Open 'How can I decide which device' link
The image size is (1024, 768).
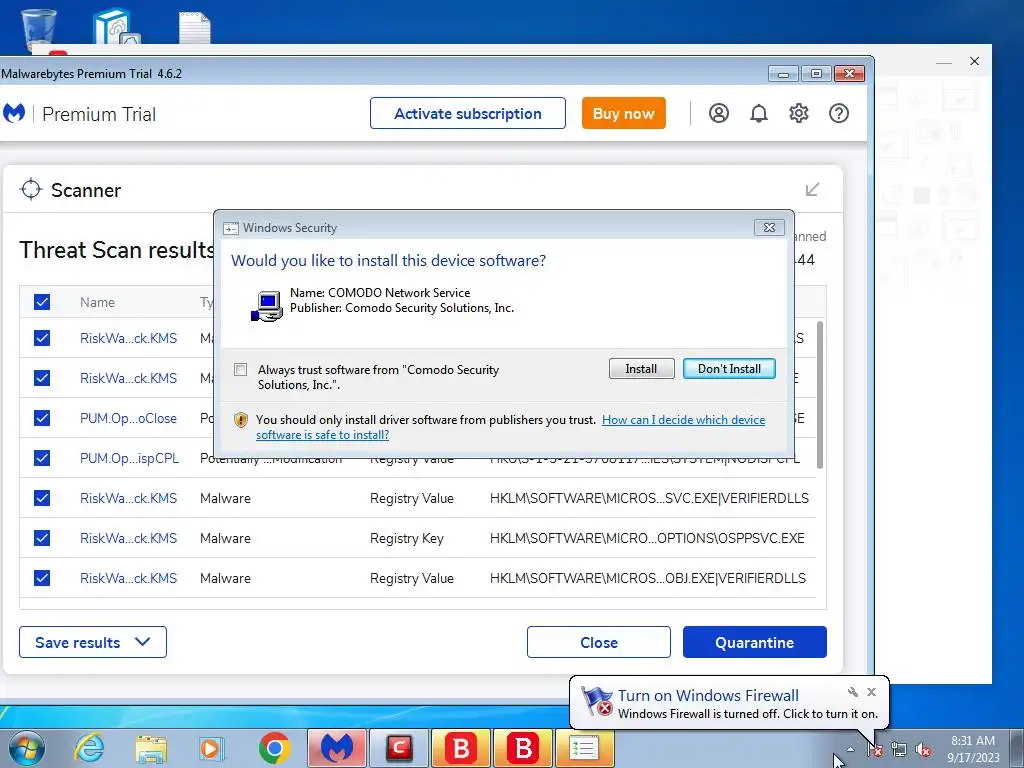click(683, 420)
